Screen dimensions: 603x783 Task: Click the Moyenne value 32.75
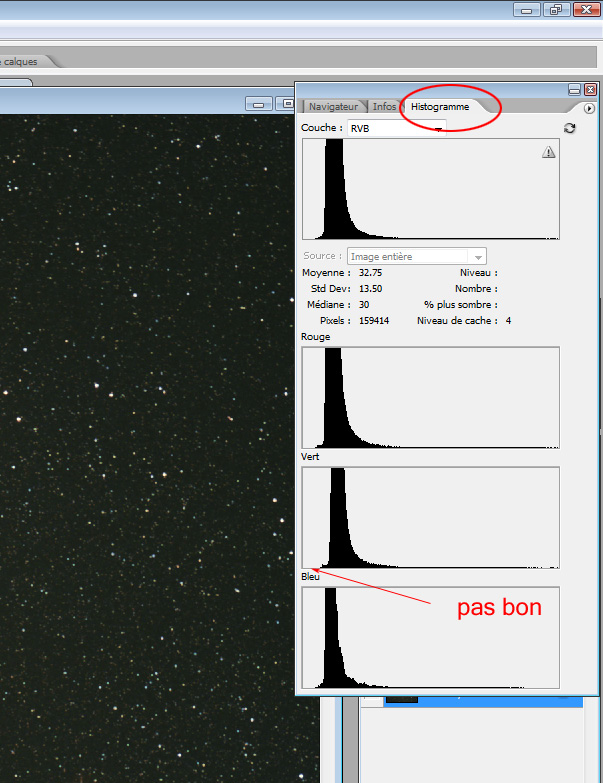click(370, 273)
